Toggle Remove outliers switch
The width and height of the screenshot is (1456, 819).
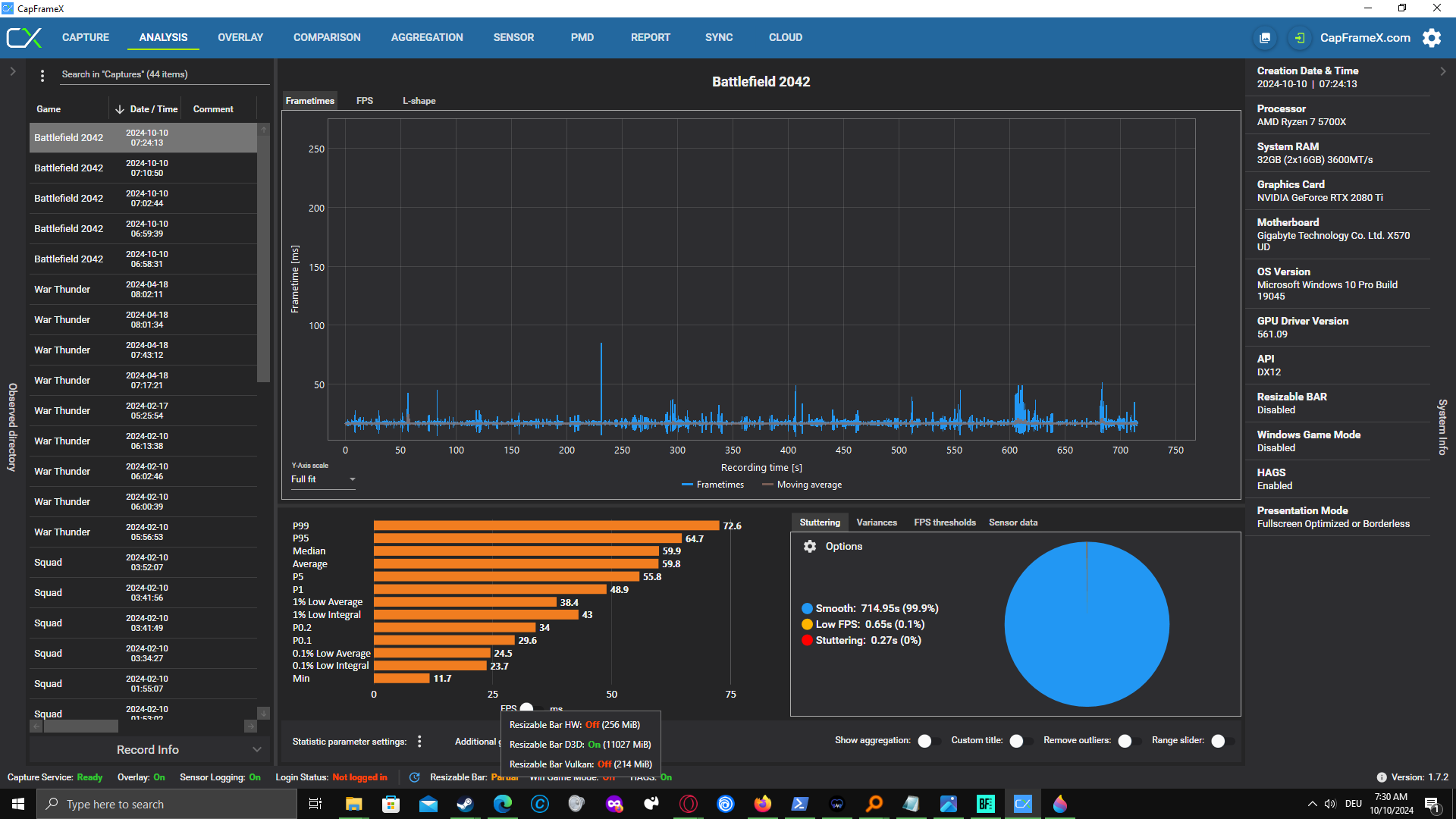(1128, 741)
